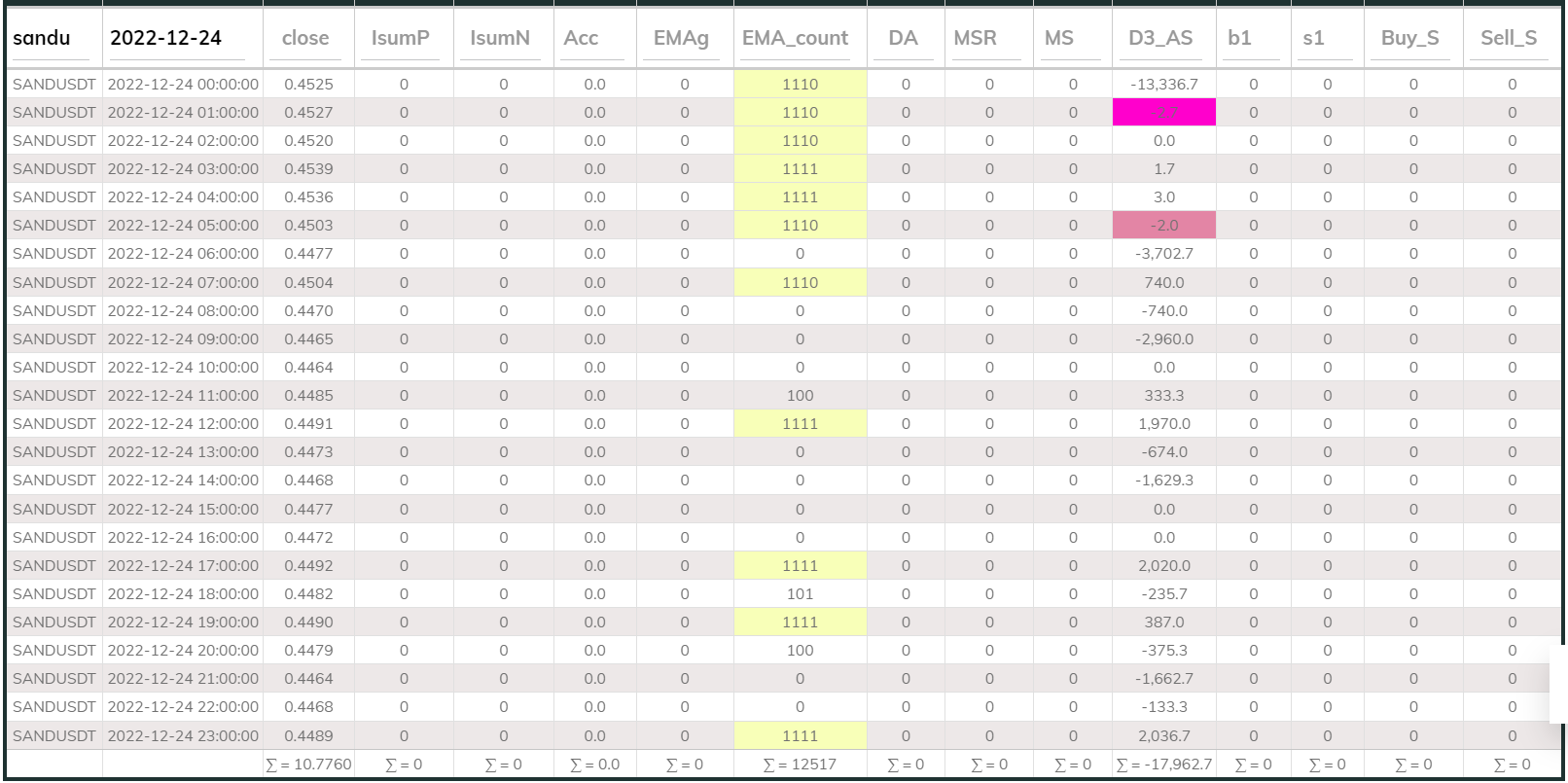Screen dimensions: 1568x783
Task: Click the Sell_S column filter field
Action: point(1511,38)
